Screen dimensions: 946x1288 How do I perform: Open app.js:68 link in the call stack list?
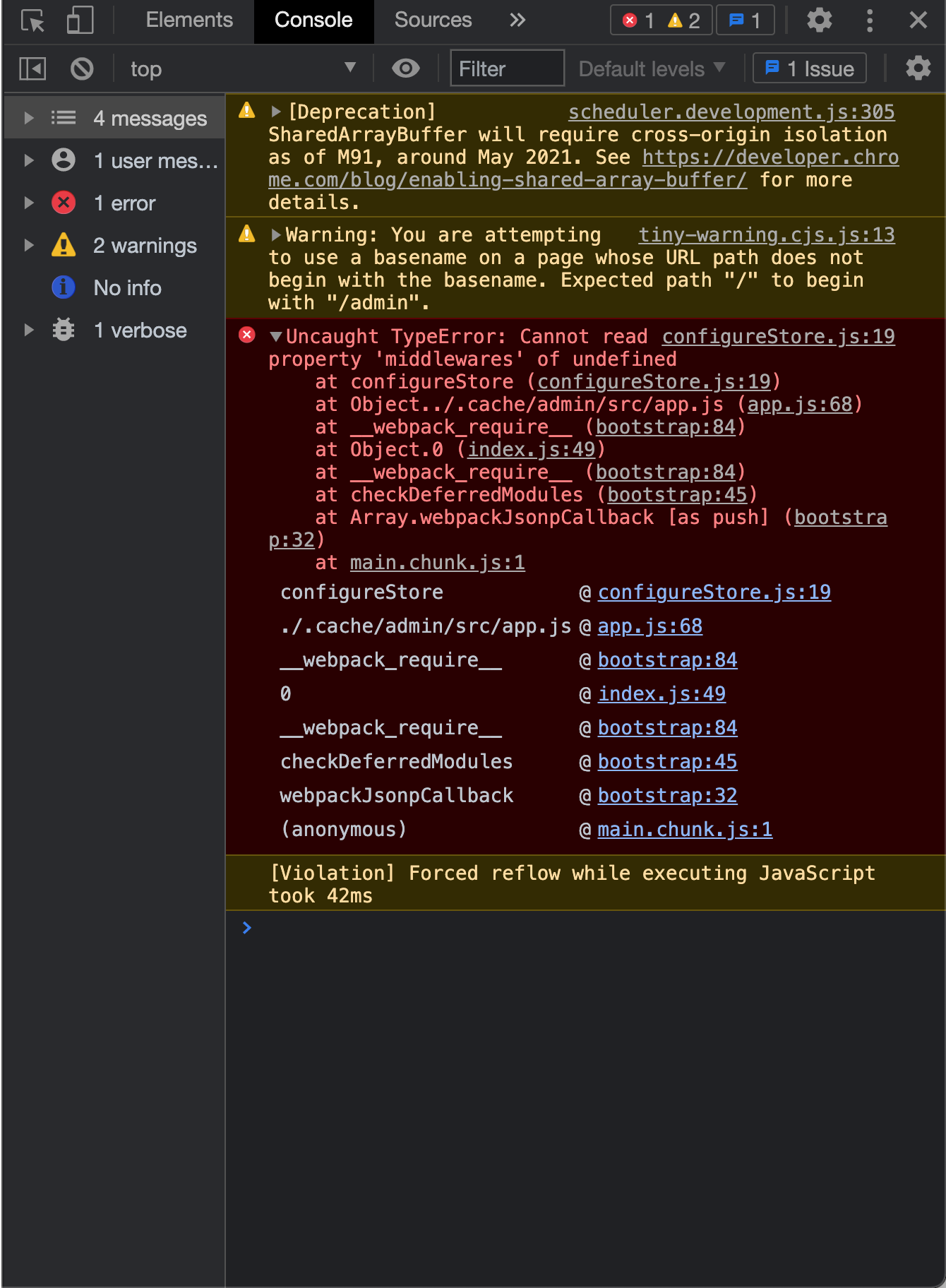[x=650, y=626]
